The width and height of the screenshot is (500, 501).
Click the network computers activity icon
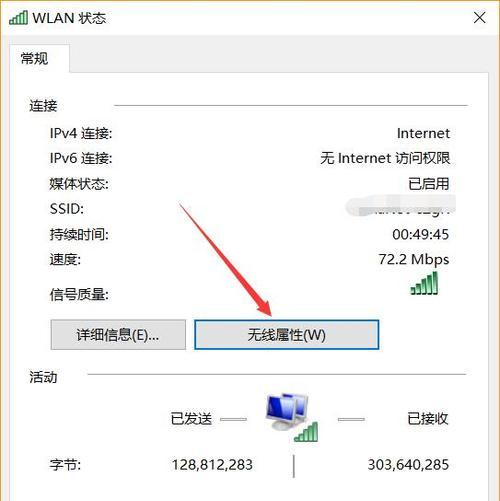292,417
